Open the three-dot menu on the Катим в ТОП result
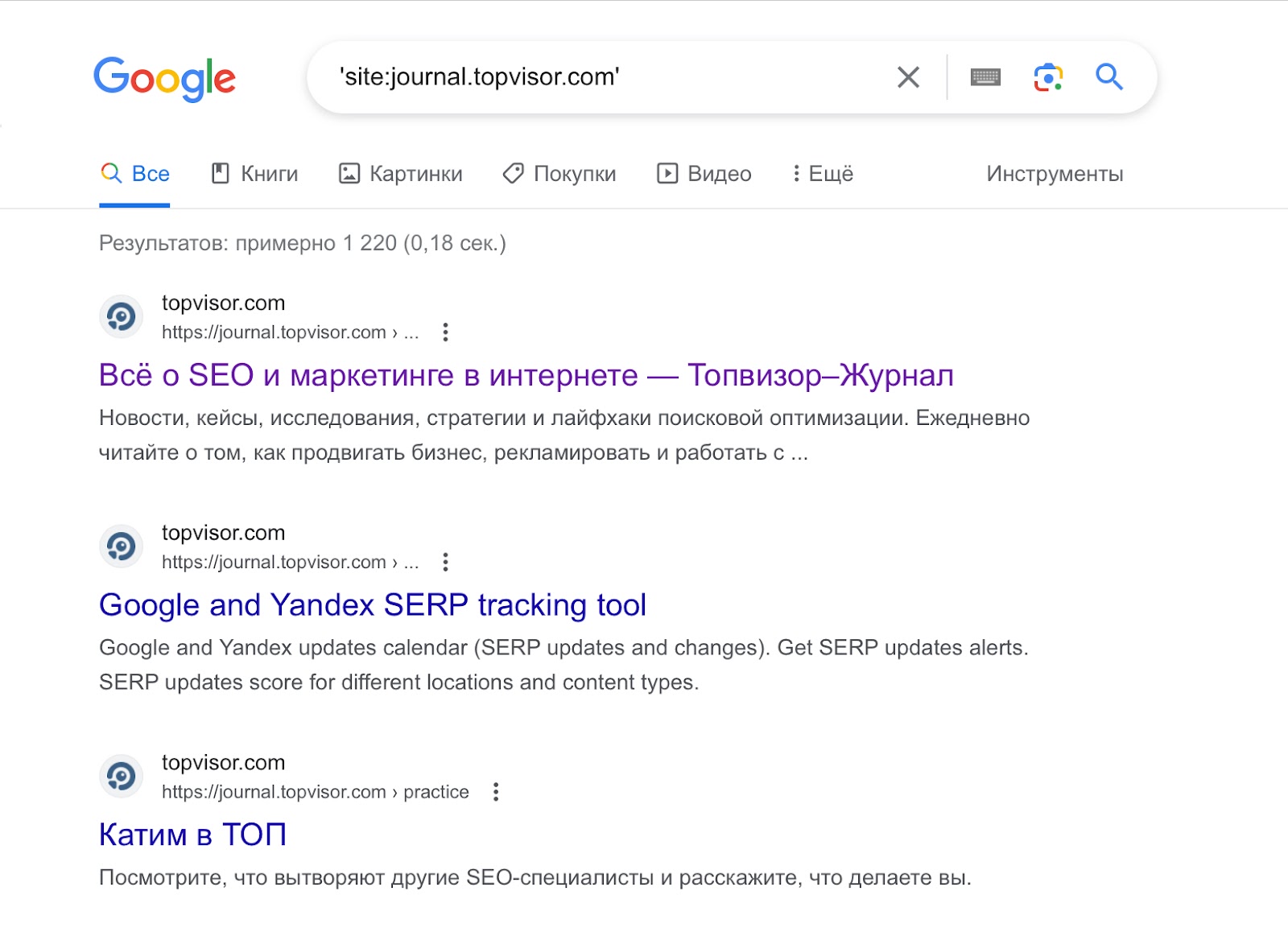The height and width of the screenshot is (928, 1288). coord(495,792)
